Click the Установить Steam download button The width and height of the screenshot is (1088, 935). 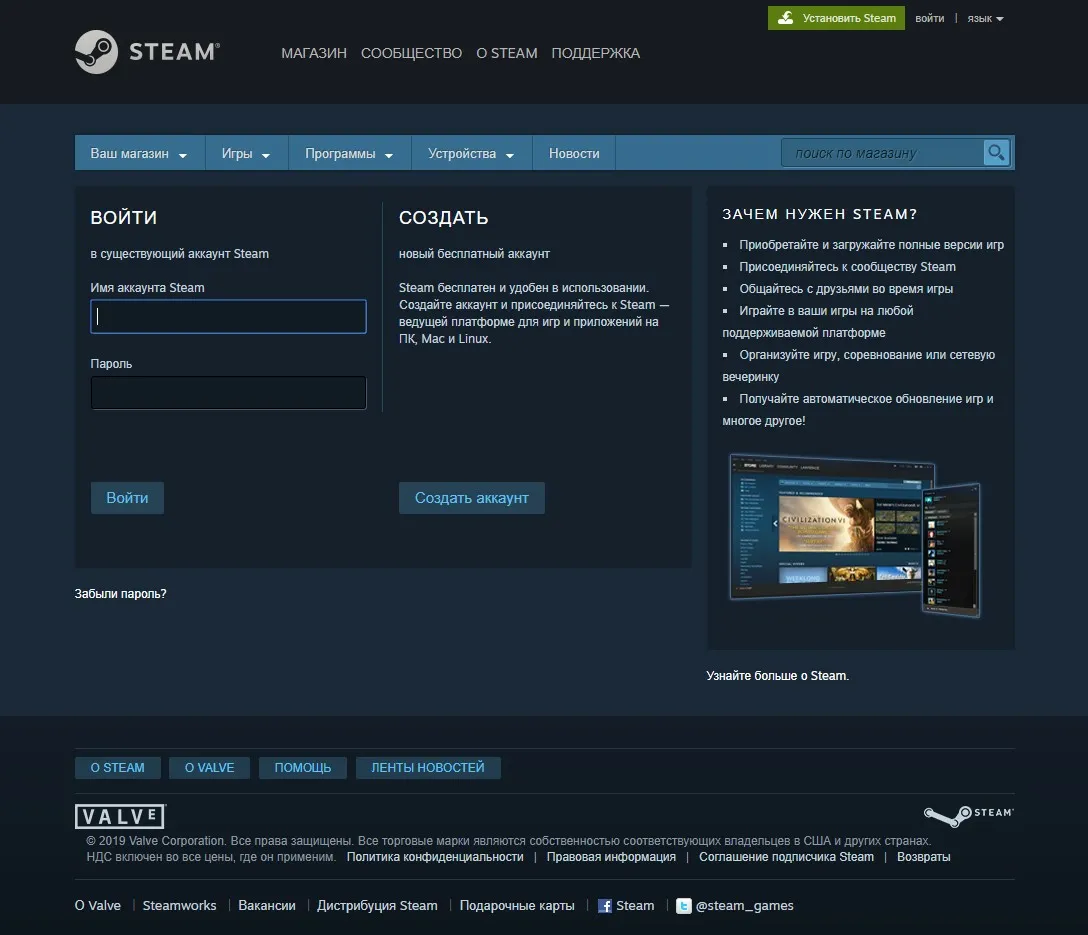click(836, 18)
